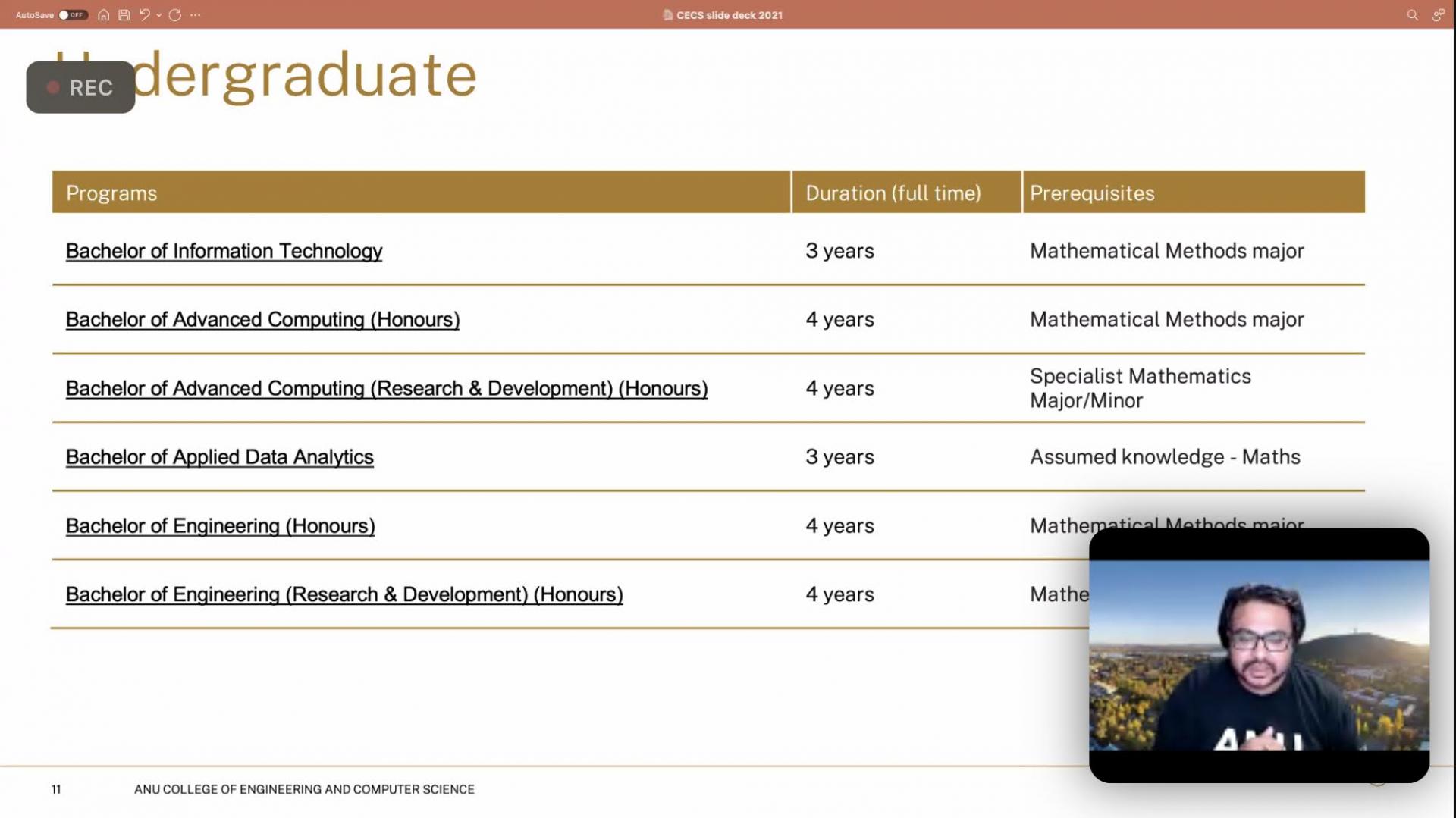Click the Duration (full time) column header
1456x818 pixels.
click(906, 193)
